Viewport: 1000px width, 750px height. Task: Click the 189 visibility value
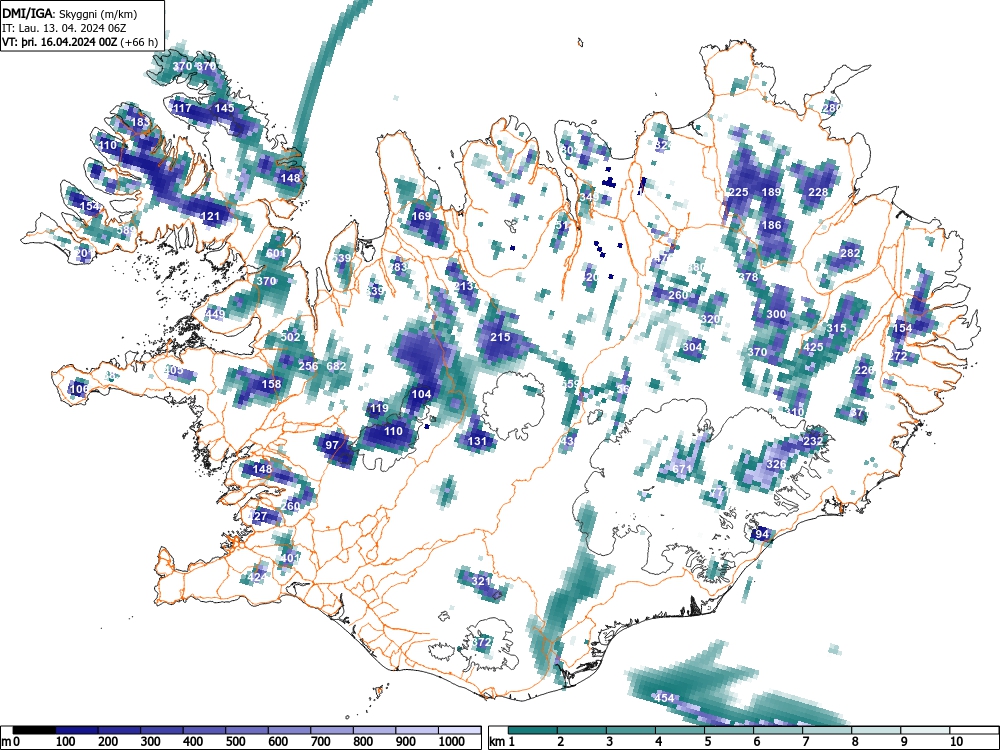(771, 192)
